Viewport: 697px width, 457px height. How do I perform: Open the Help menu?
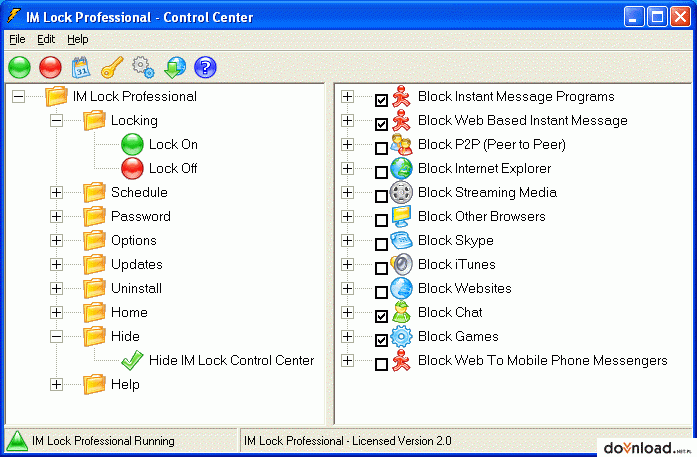click(78, 40)
